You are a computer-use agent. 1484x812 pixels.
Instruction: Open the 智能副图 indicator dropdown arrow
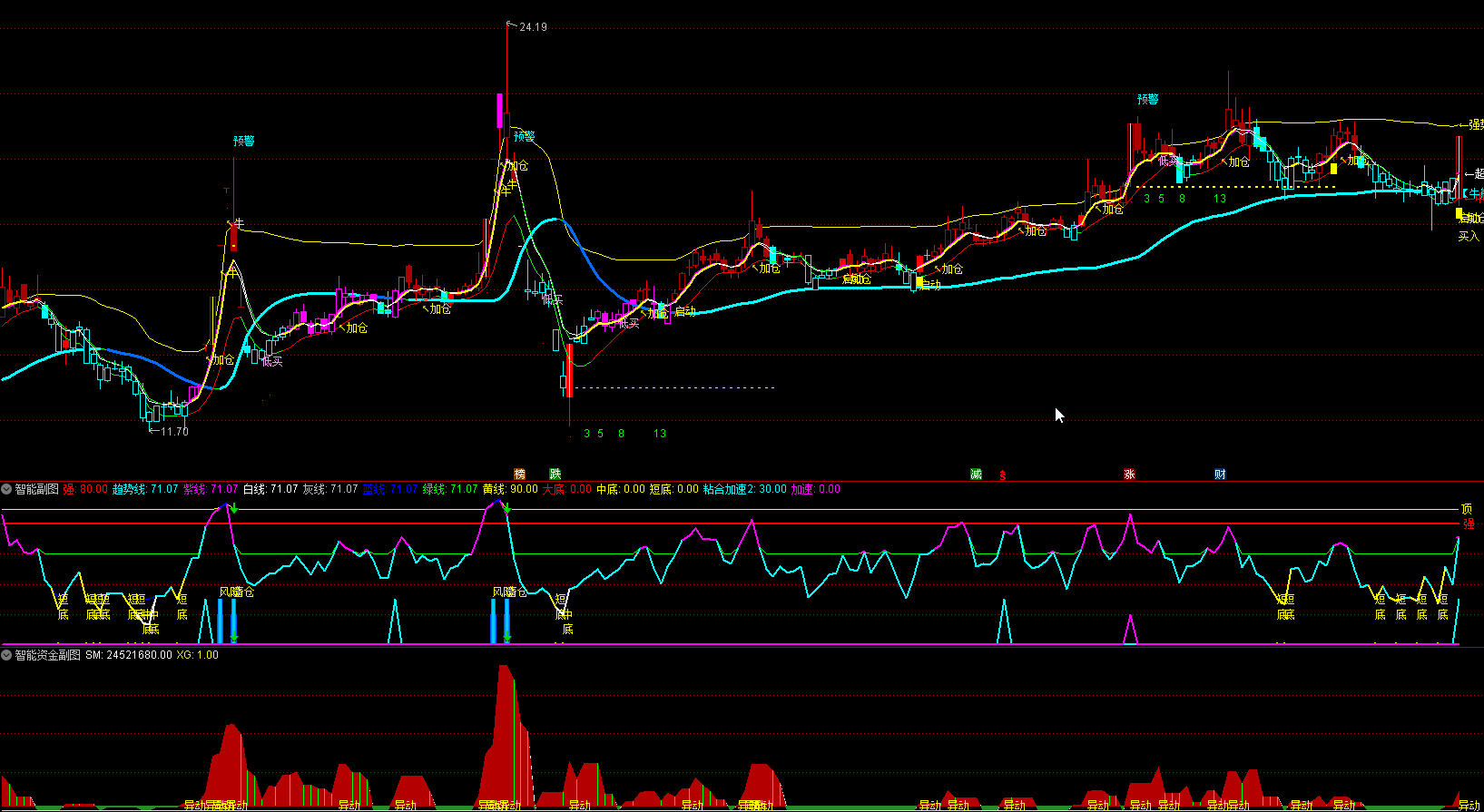[x=6, y=490]
